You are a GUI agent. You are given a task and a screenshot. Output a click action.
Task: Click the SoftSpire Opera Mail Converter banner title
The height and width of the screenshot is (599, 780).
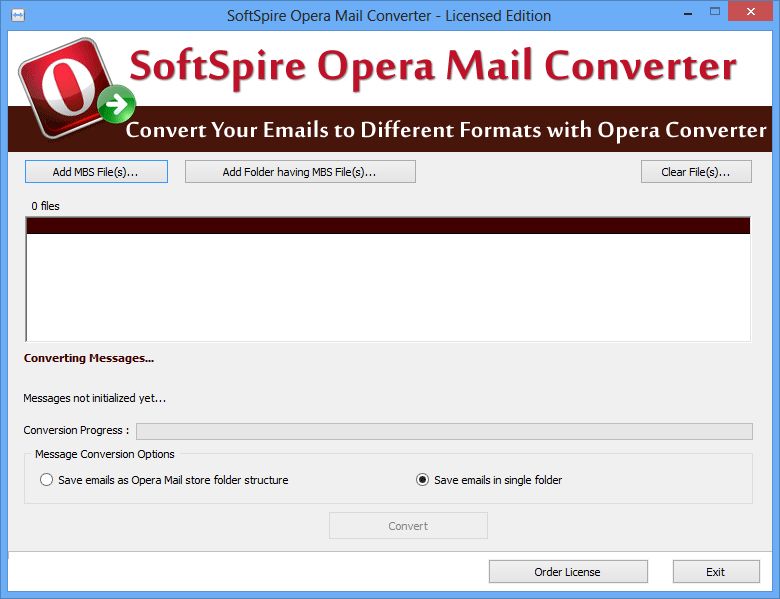pos(432,67)
